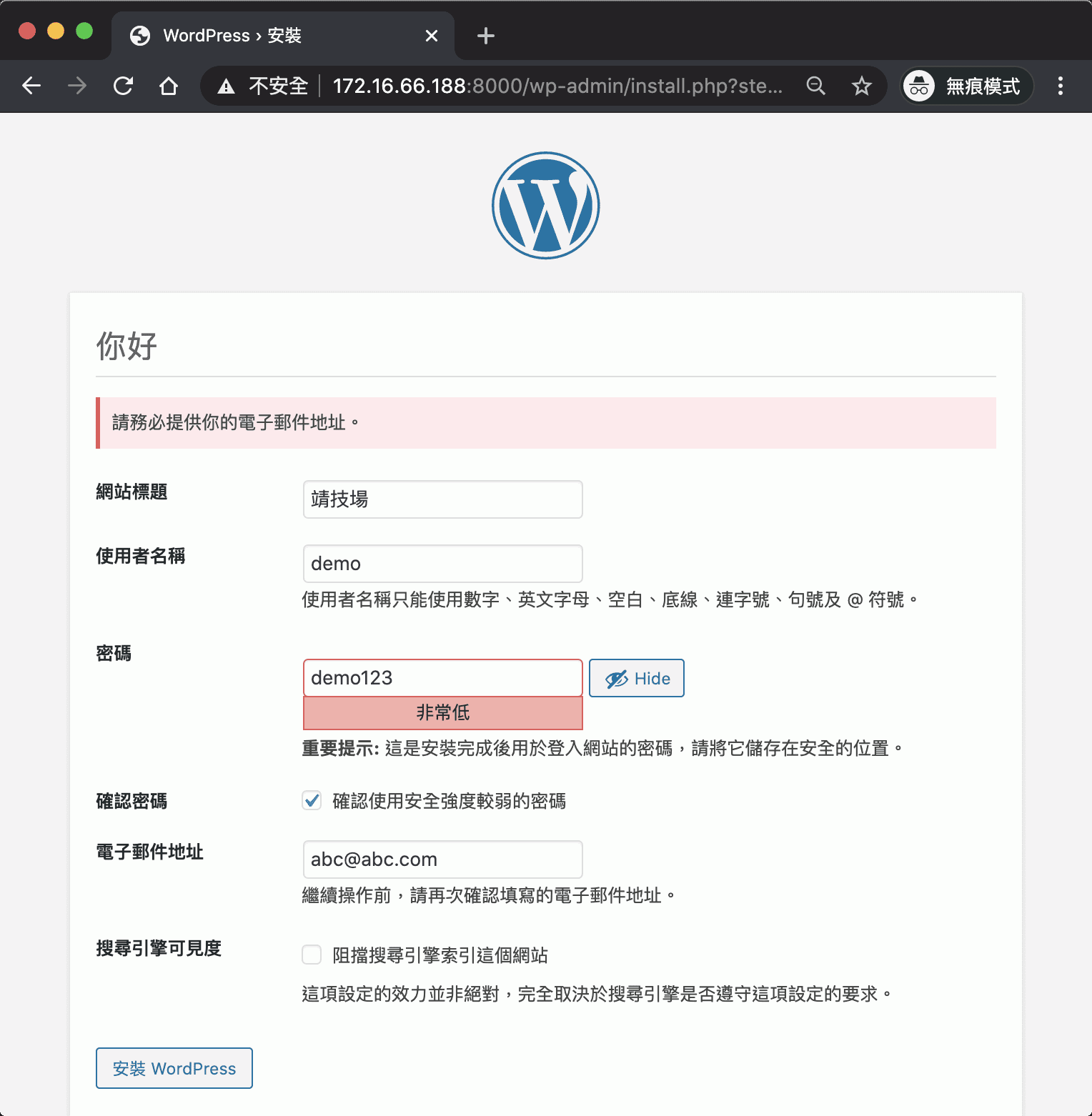
Task: Open the Chrome three-dot menu
Action: 1061,86
